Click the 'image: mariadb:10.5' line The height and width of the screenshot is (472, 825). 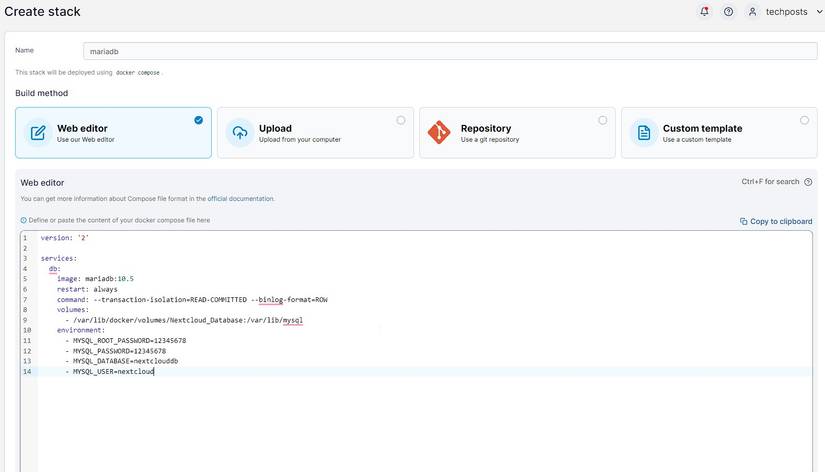click(x=95, y=279)
